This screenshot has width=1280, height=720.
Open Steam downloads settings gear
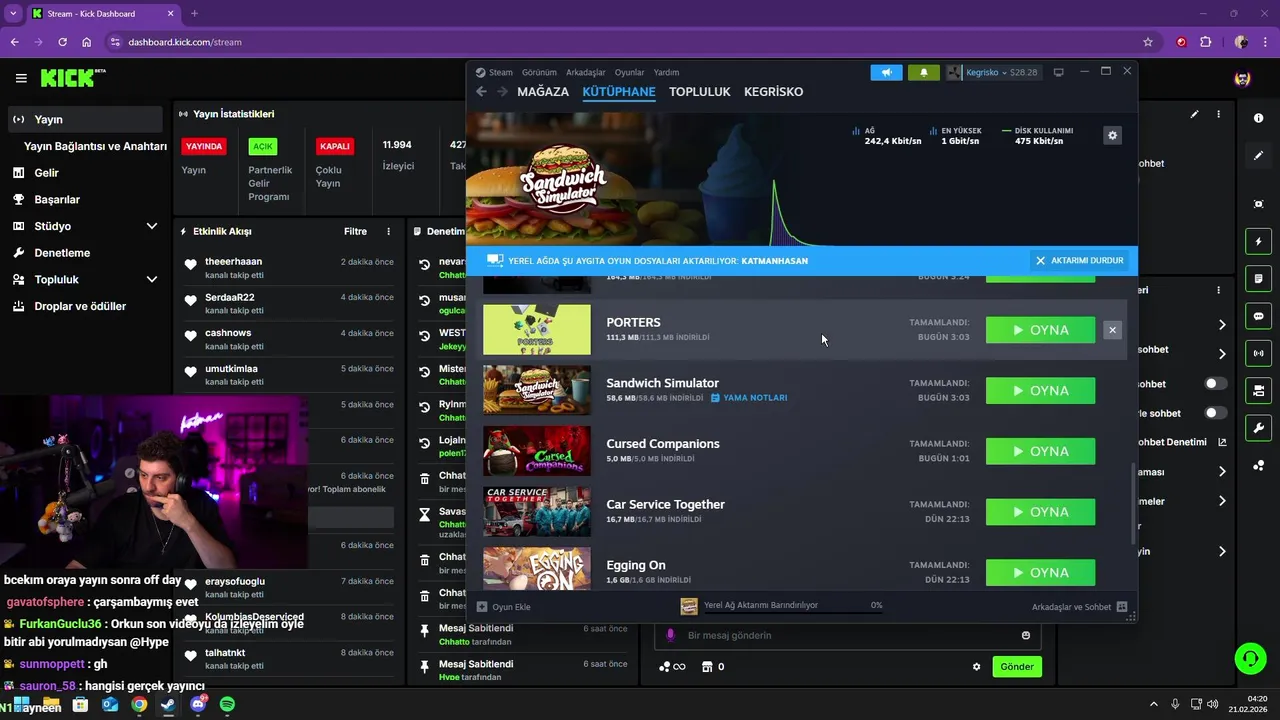tap(1112, 136)
